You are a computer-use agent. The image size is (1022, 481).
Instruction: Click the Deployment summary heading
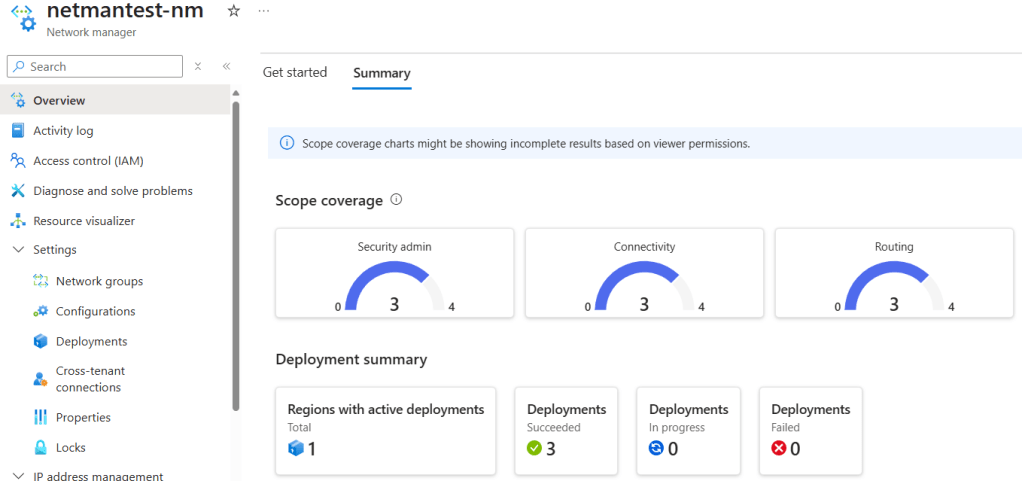pos(351,359)
